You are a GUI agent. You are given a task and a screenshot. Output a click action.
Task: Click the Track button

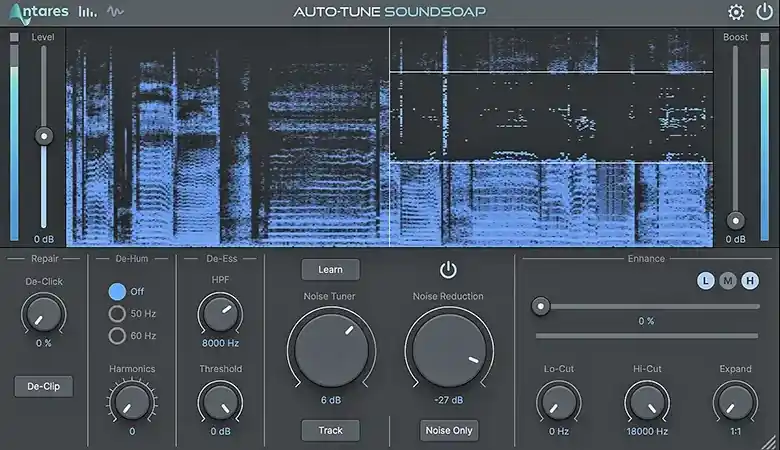click(330, 431)
